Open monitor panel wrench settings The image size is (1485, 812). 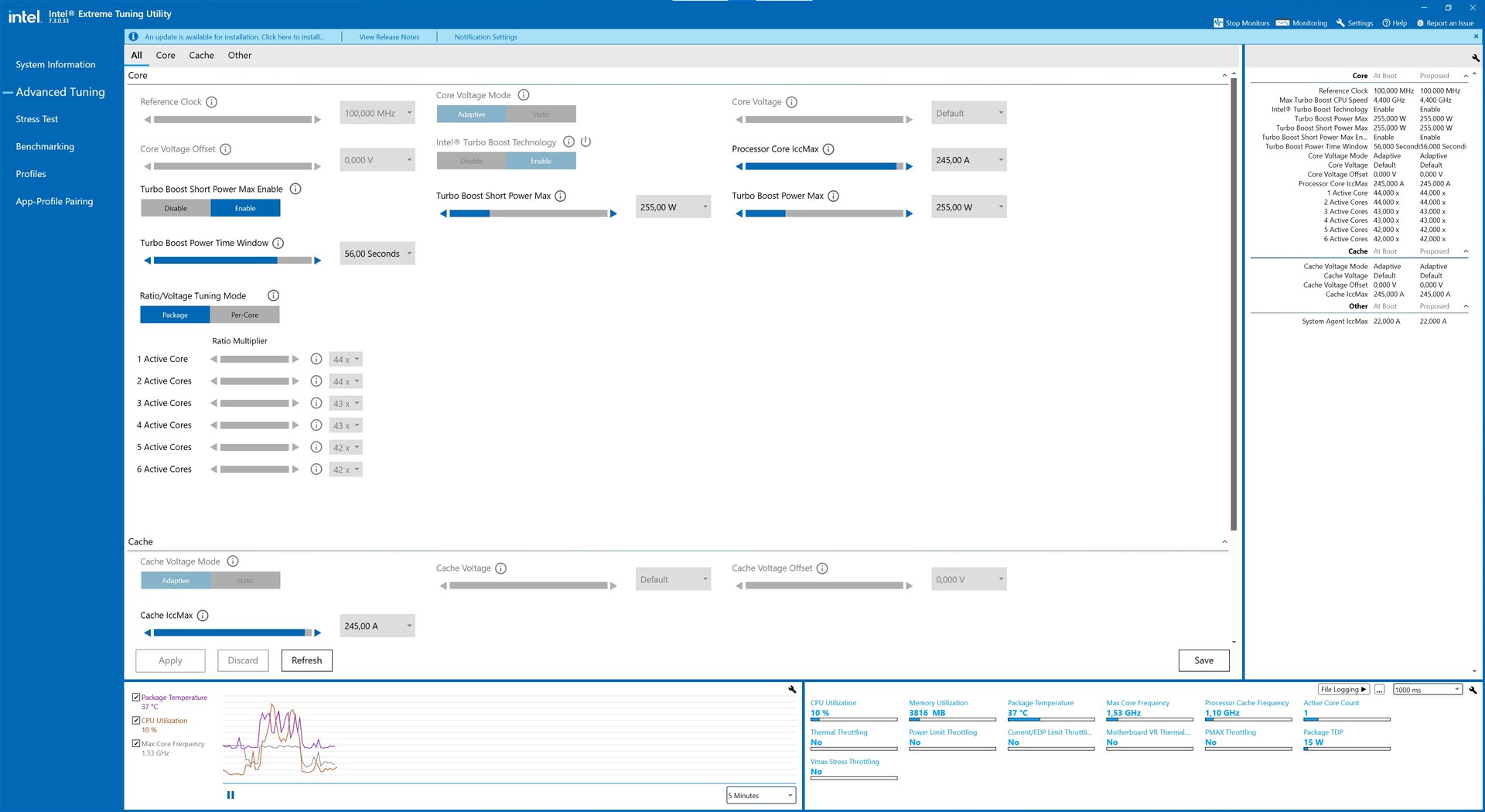1473,690
